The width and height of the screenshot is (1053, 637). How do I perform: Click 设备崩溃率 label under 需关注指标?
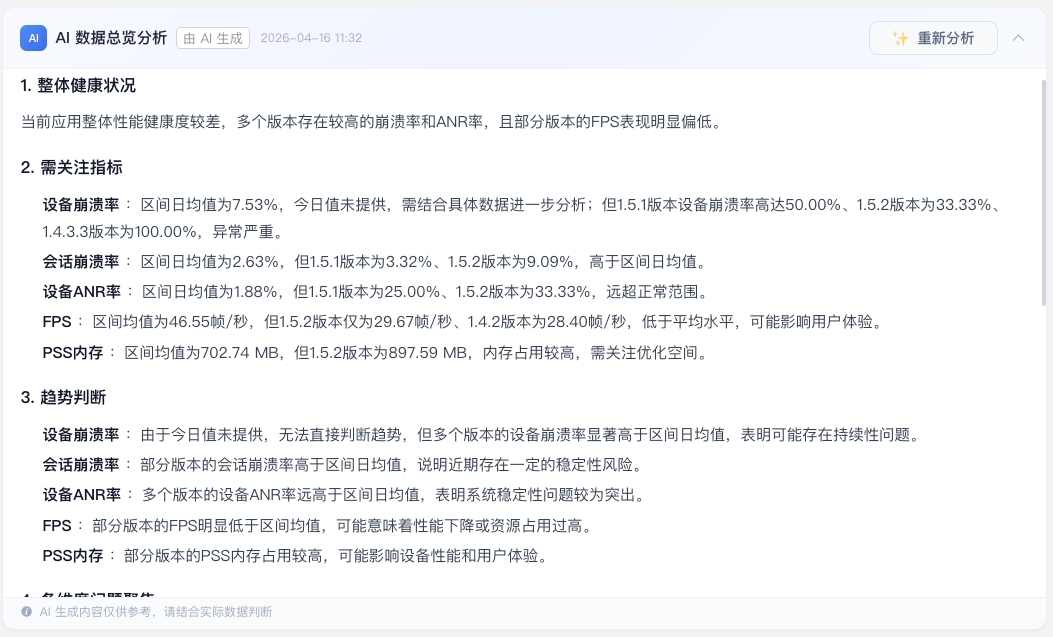click(x=82, y=204)
